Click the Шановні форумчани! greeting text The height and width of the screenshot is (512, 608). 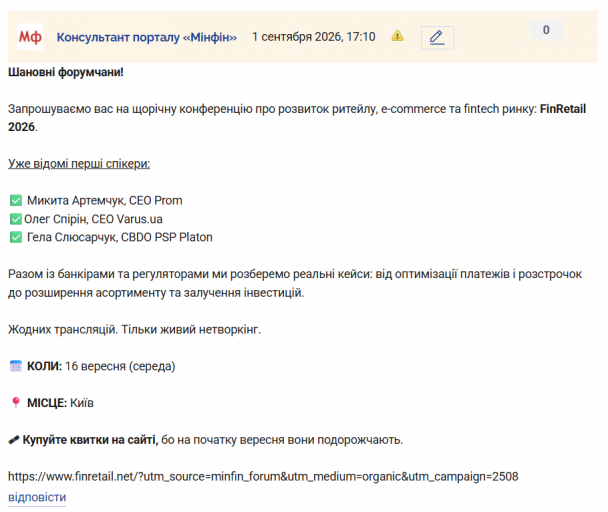[x=66, y=72]
